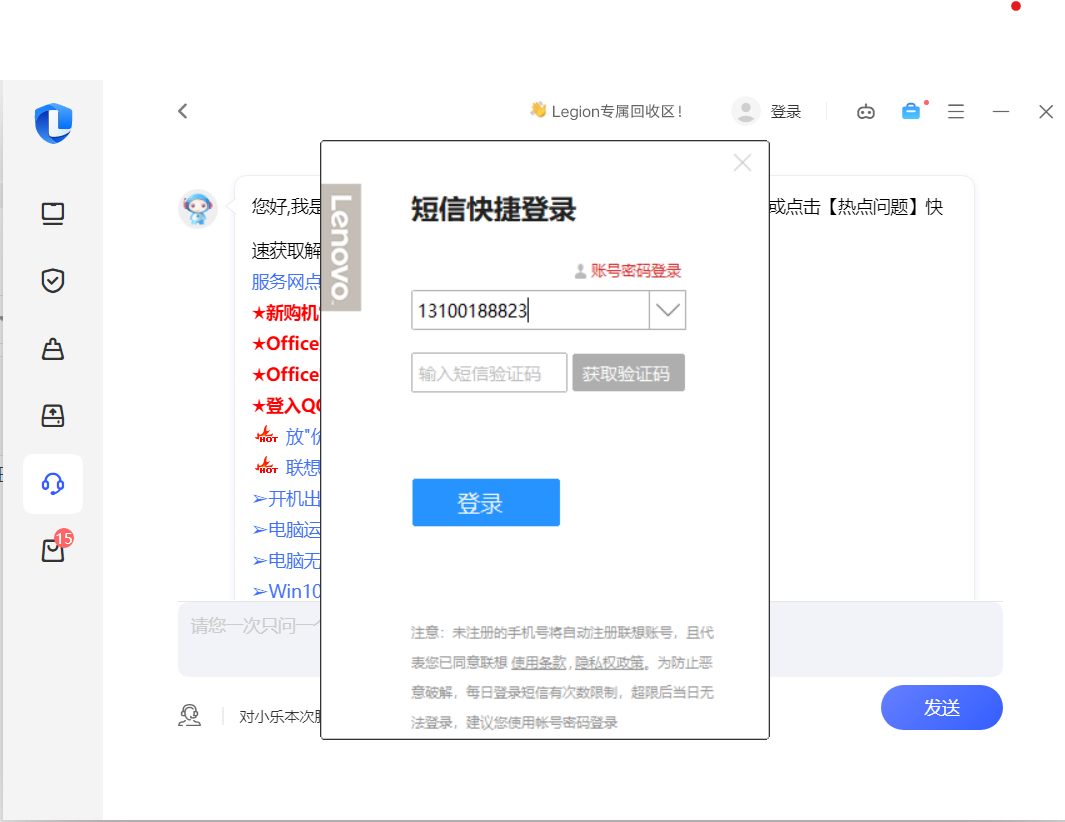Open the robot assistant icon in header
The height and width of the screenshot is (822, 1065).
pyautogui.click(x=866, y=111)
